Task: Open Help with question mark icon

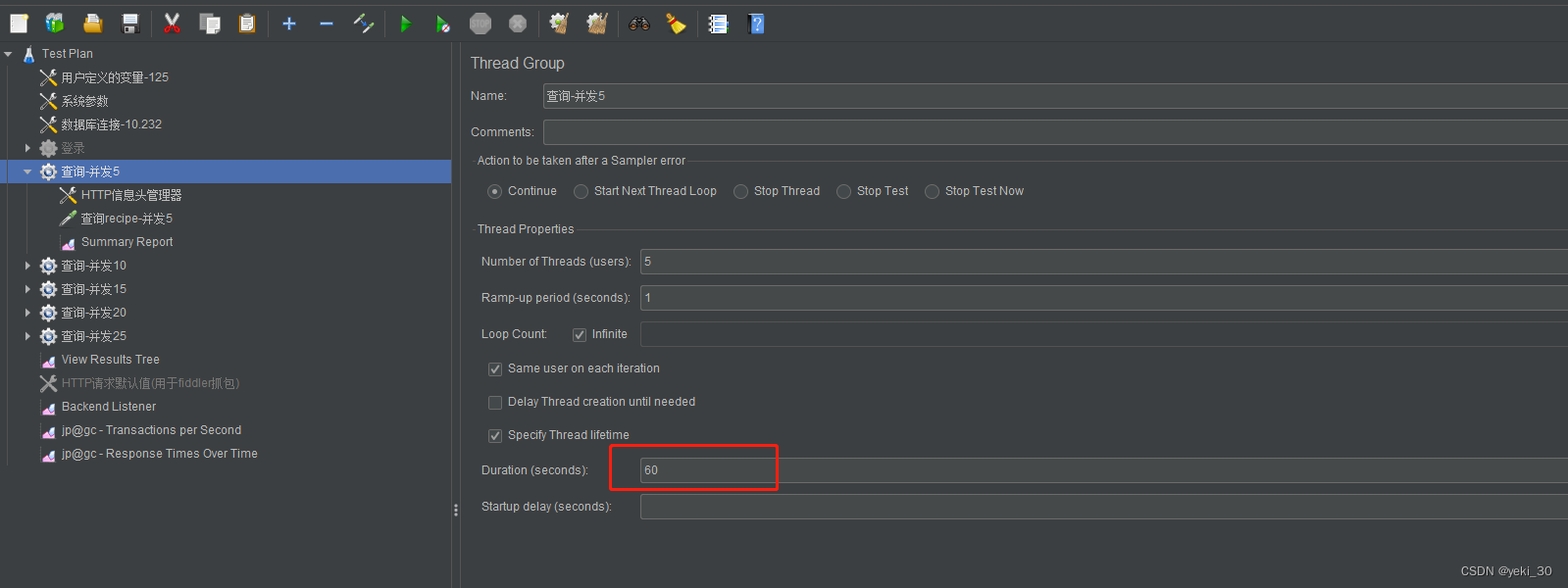Action: click(756, 24)
